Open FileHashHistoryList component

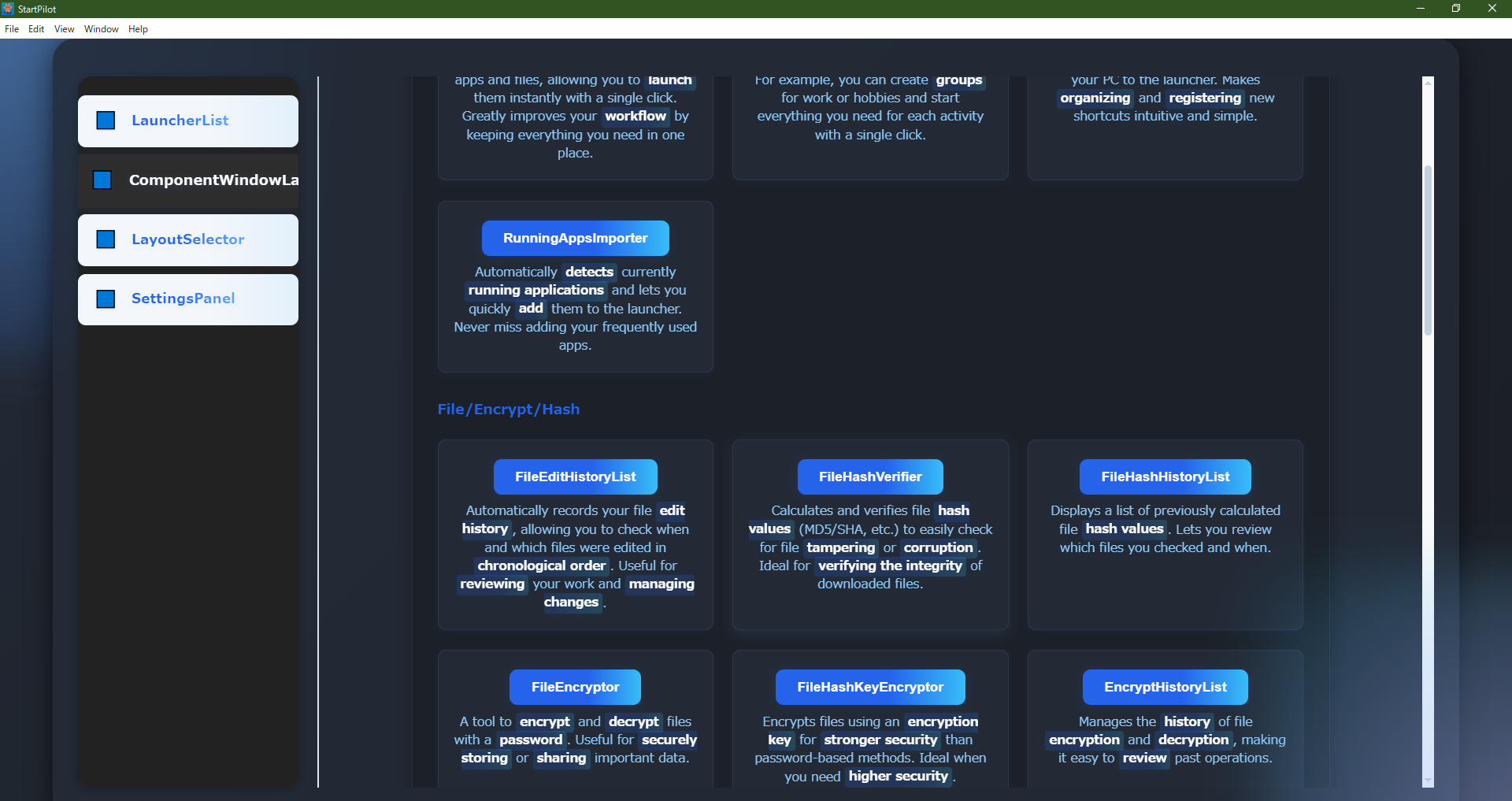(1165, 477)
